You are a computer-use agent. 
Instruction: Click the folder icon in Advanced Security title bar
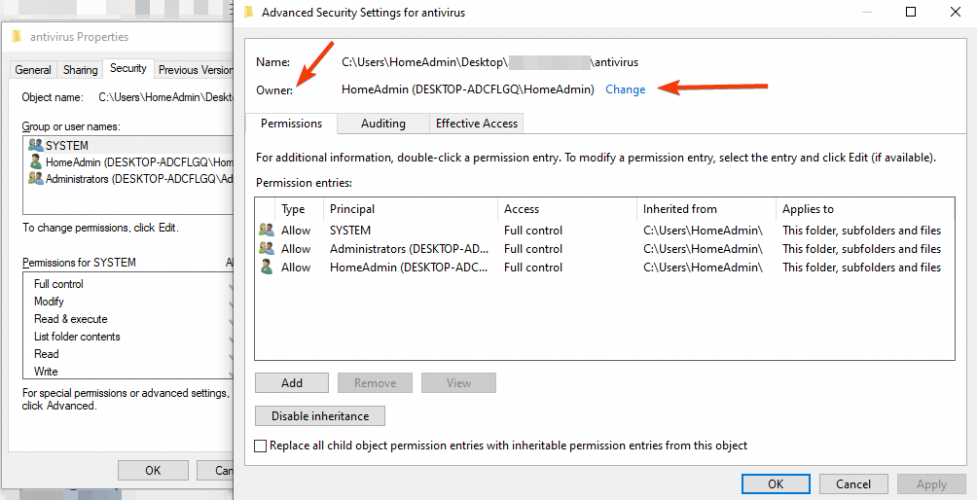(x=248, y=13)
